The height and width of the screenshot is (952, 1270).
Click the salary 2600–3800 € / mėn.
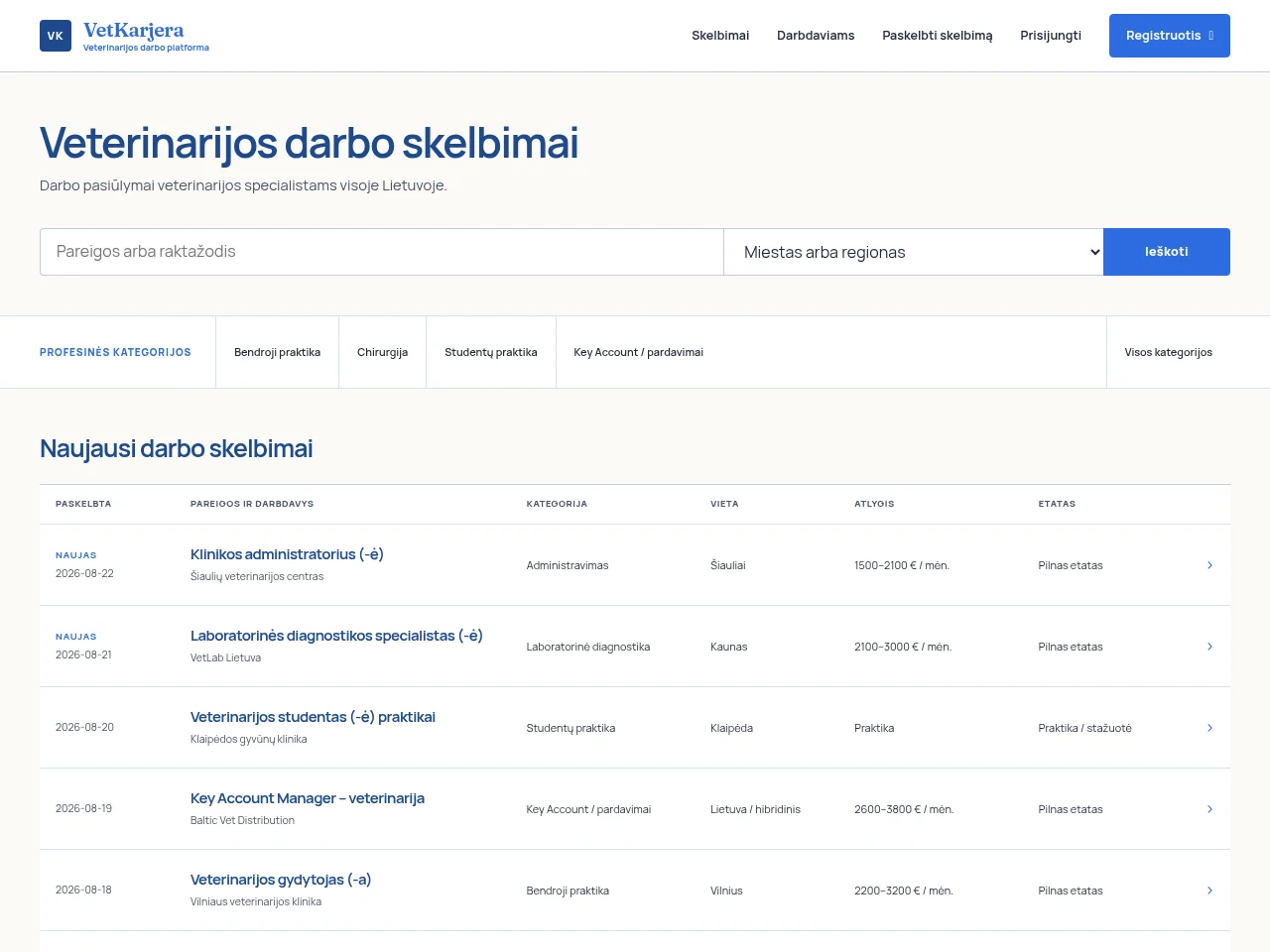(904, 809)
